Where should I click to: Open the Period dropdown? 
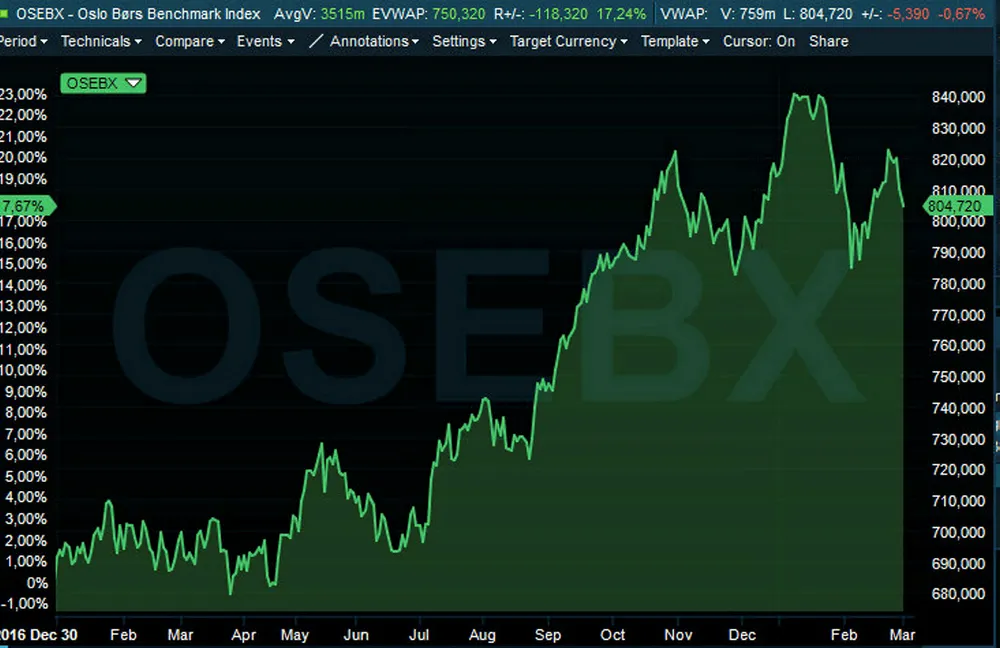[22, 41]
